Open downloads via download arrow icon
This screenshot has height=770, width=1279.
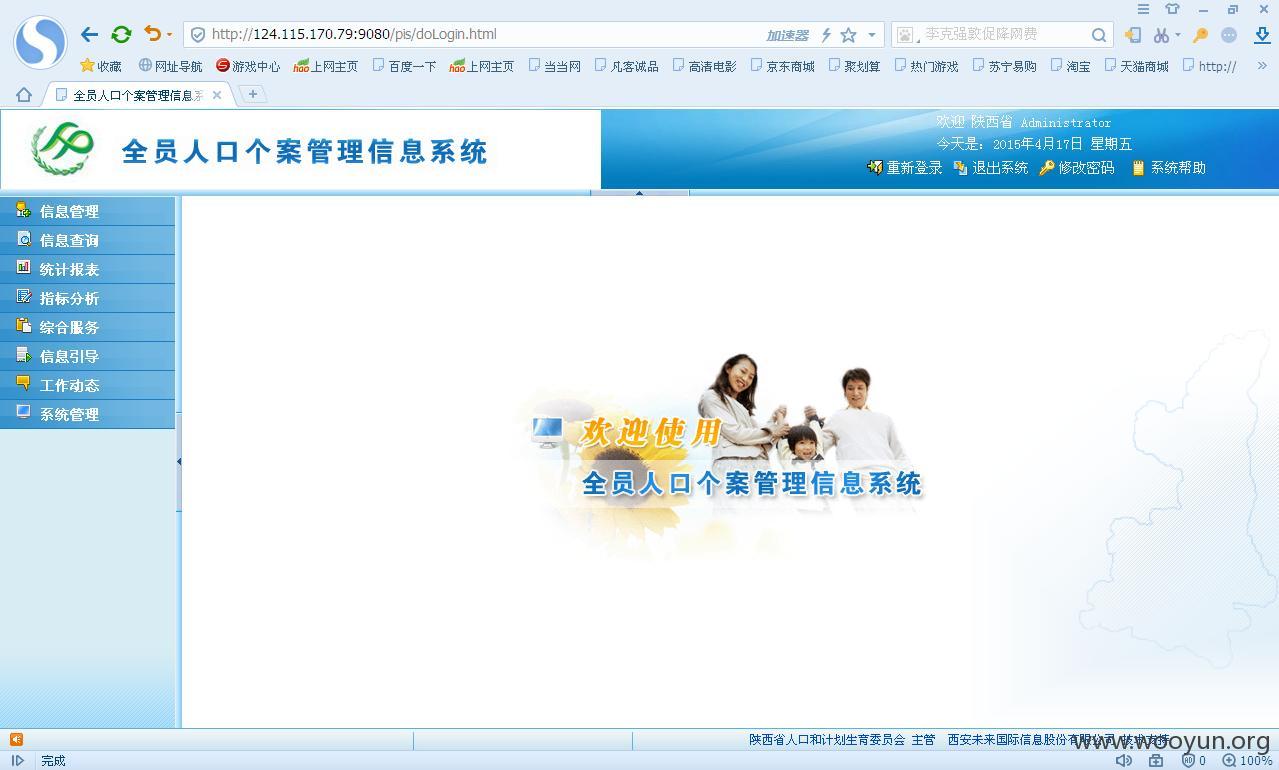(x=1262, y=35)
